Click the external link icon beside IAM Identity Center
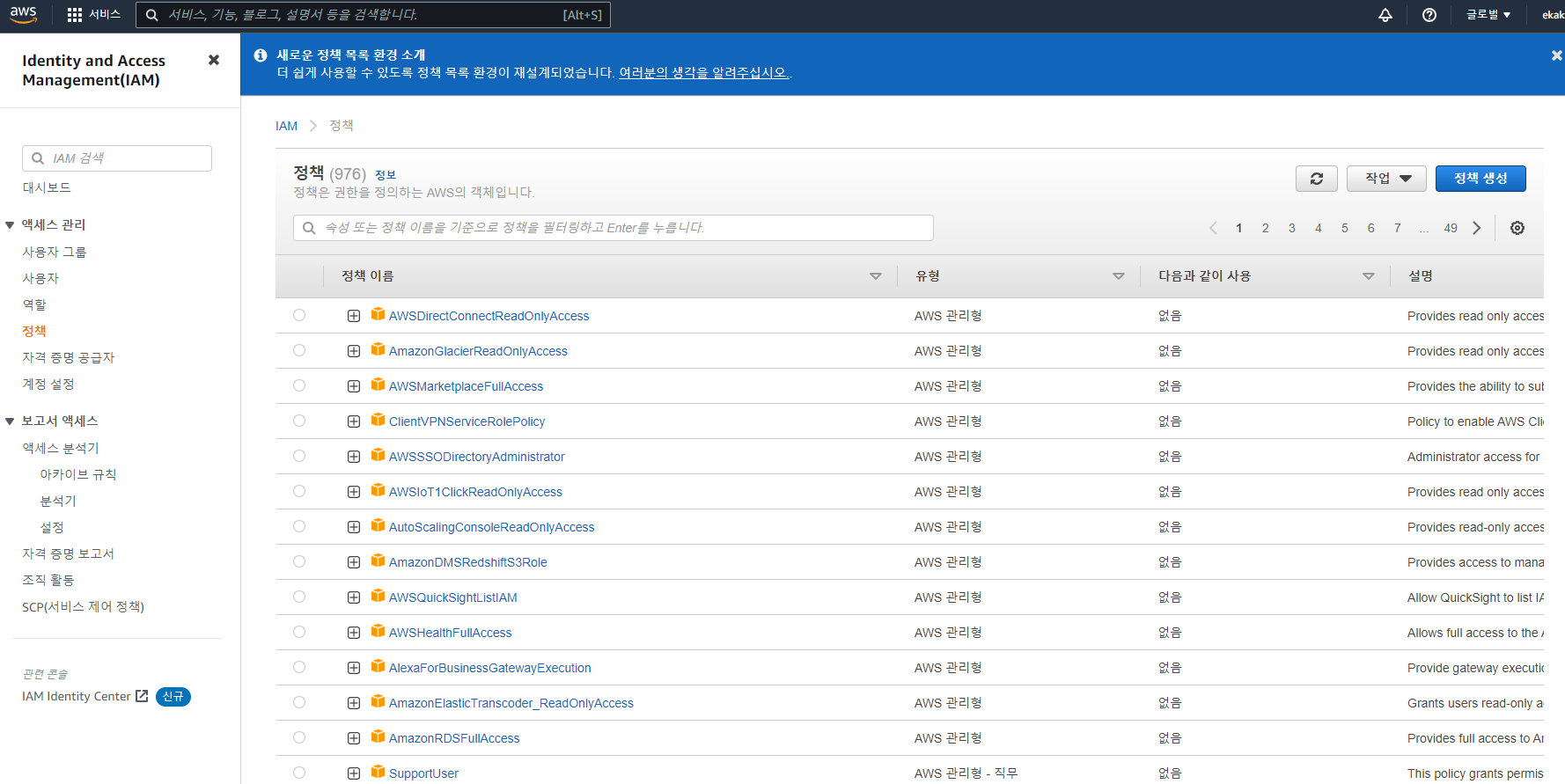 click(142, 696)
